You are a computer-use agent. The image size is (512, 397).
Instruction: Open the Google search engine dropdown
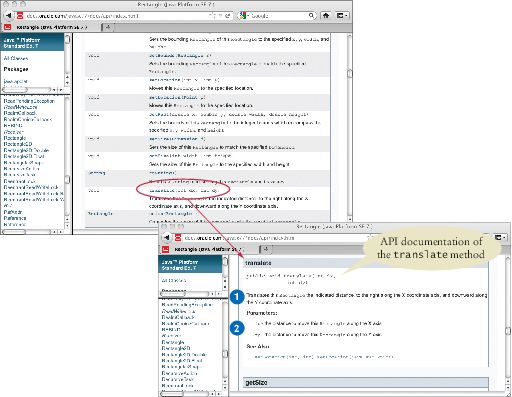pyautogui.click(x=243, y=15)
